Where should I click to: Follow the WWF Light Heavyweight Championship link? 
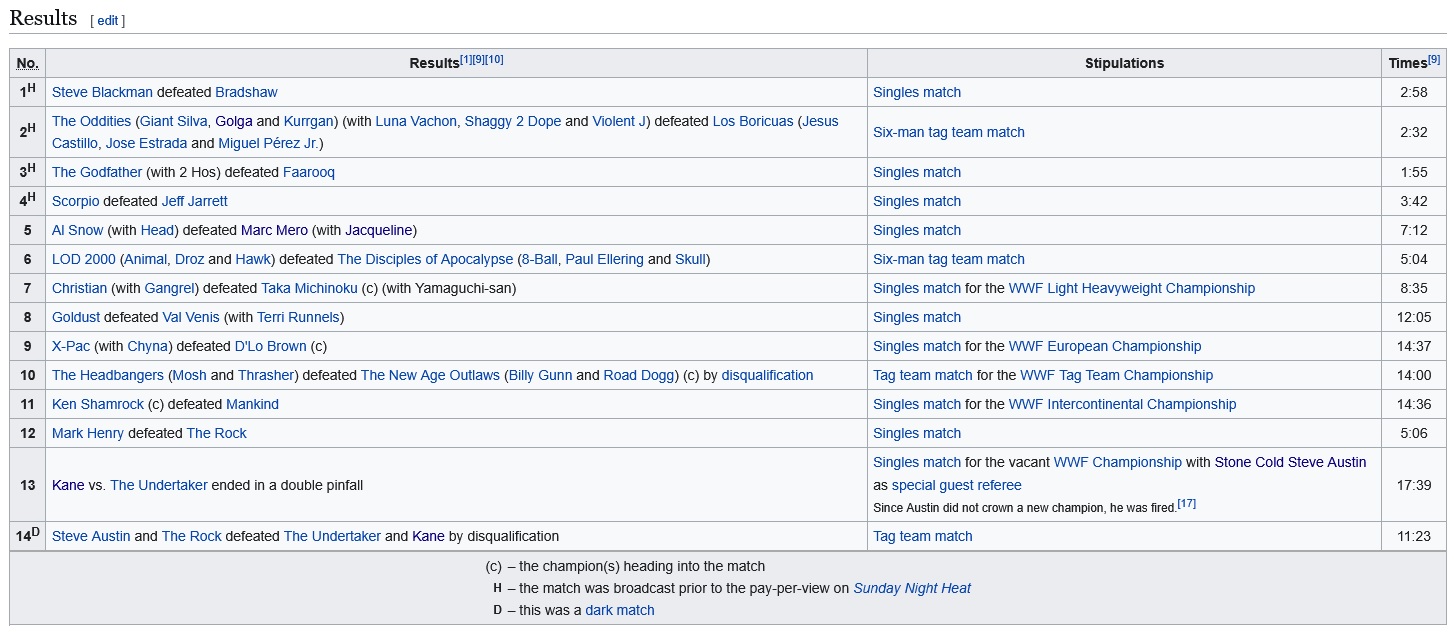tap(1131, 288)
